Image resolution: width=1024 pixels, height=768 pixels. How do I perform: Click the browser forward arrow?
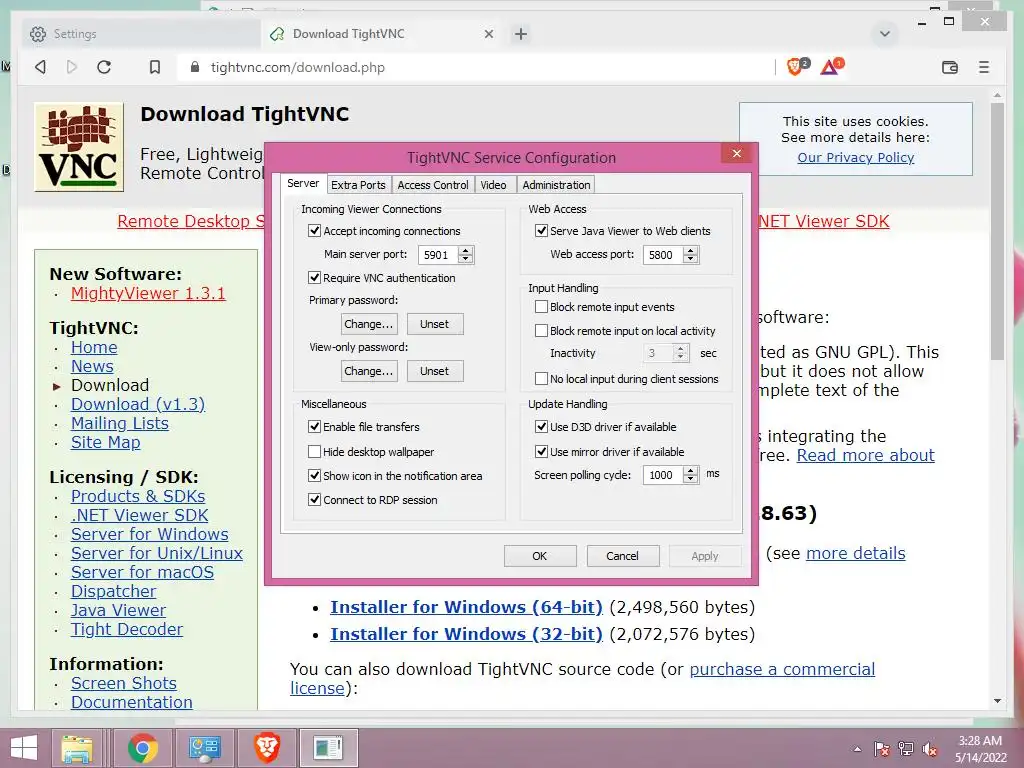[x=72, y=67]
